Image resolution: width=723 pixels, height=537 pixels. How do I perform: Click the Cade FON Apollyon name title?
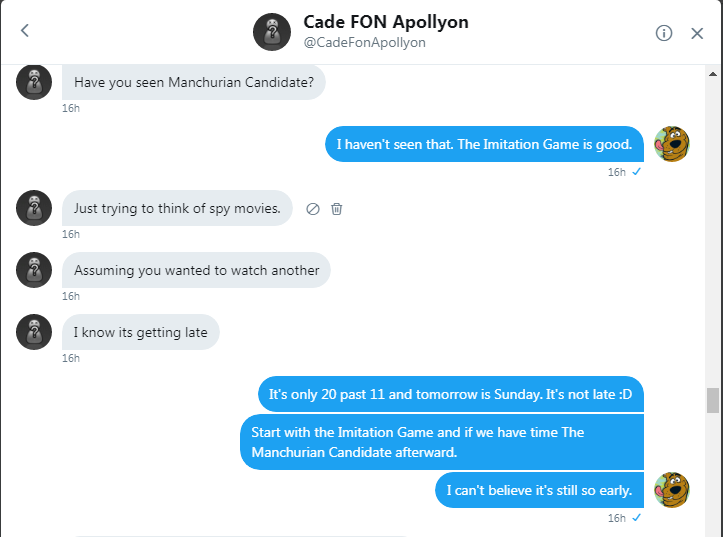tap(385, 22)
